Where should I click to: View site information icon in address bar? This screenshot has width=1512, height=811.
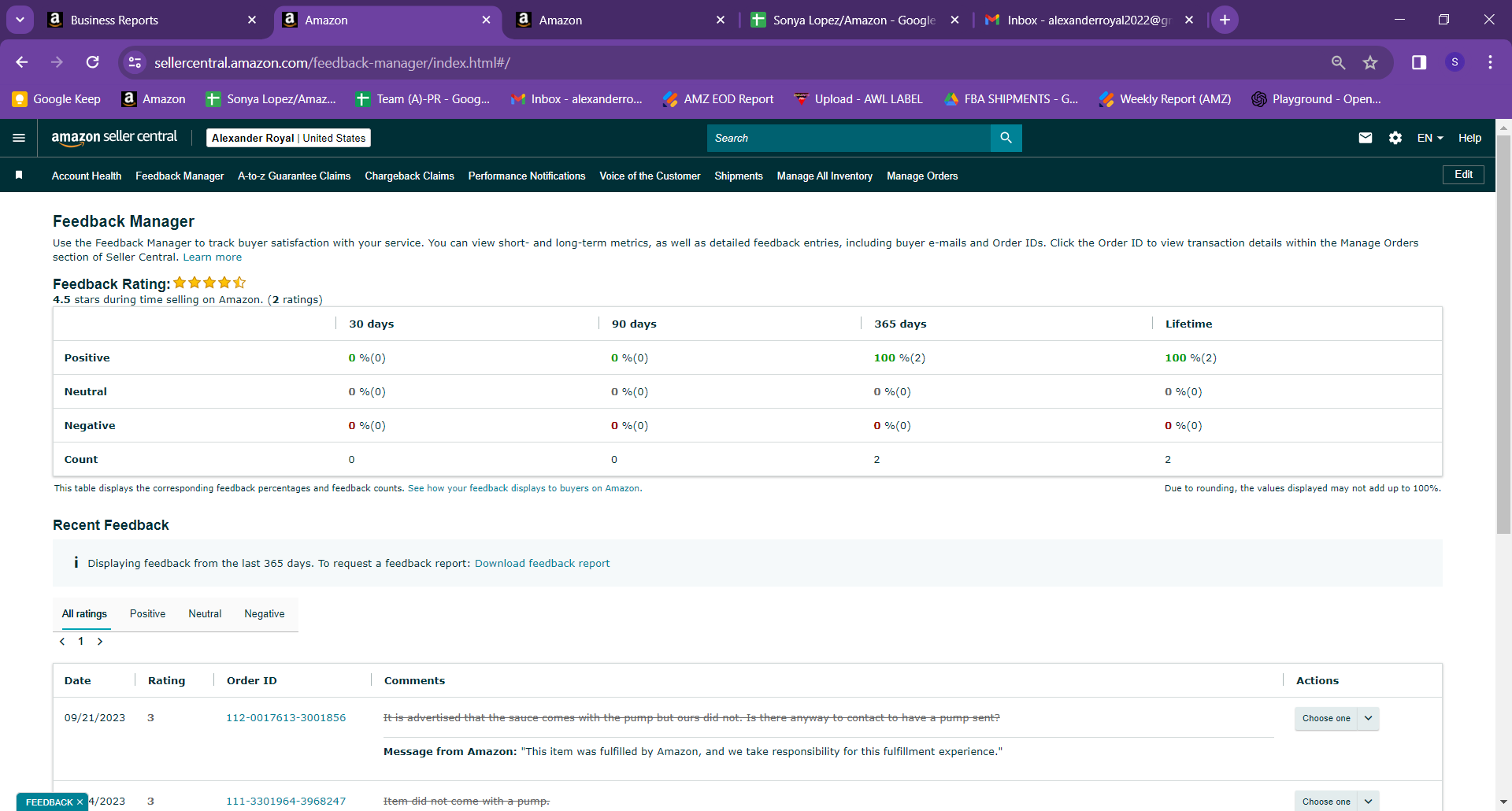coord(135,62)
